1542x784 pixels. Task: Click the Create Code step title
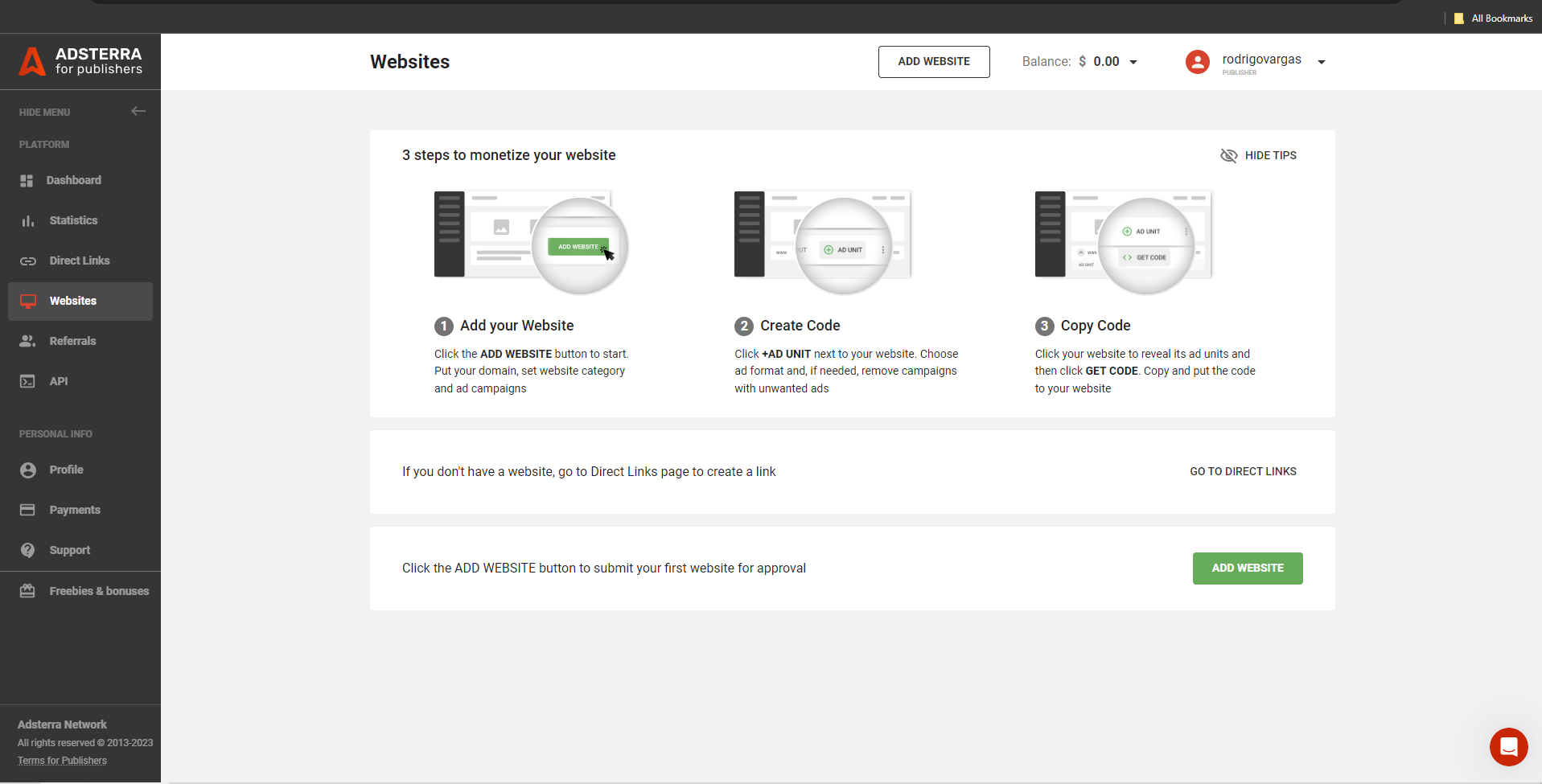[x=800, y=326]
